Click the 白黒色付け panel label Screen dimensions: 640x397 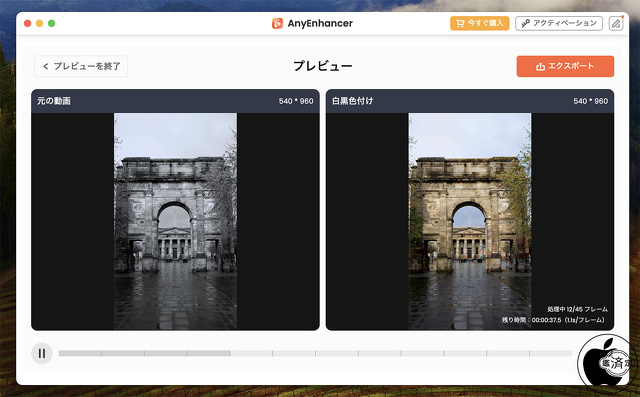(352, 101)
